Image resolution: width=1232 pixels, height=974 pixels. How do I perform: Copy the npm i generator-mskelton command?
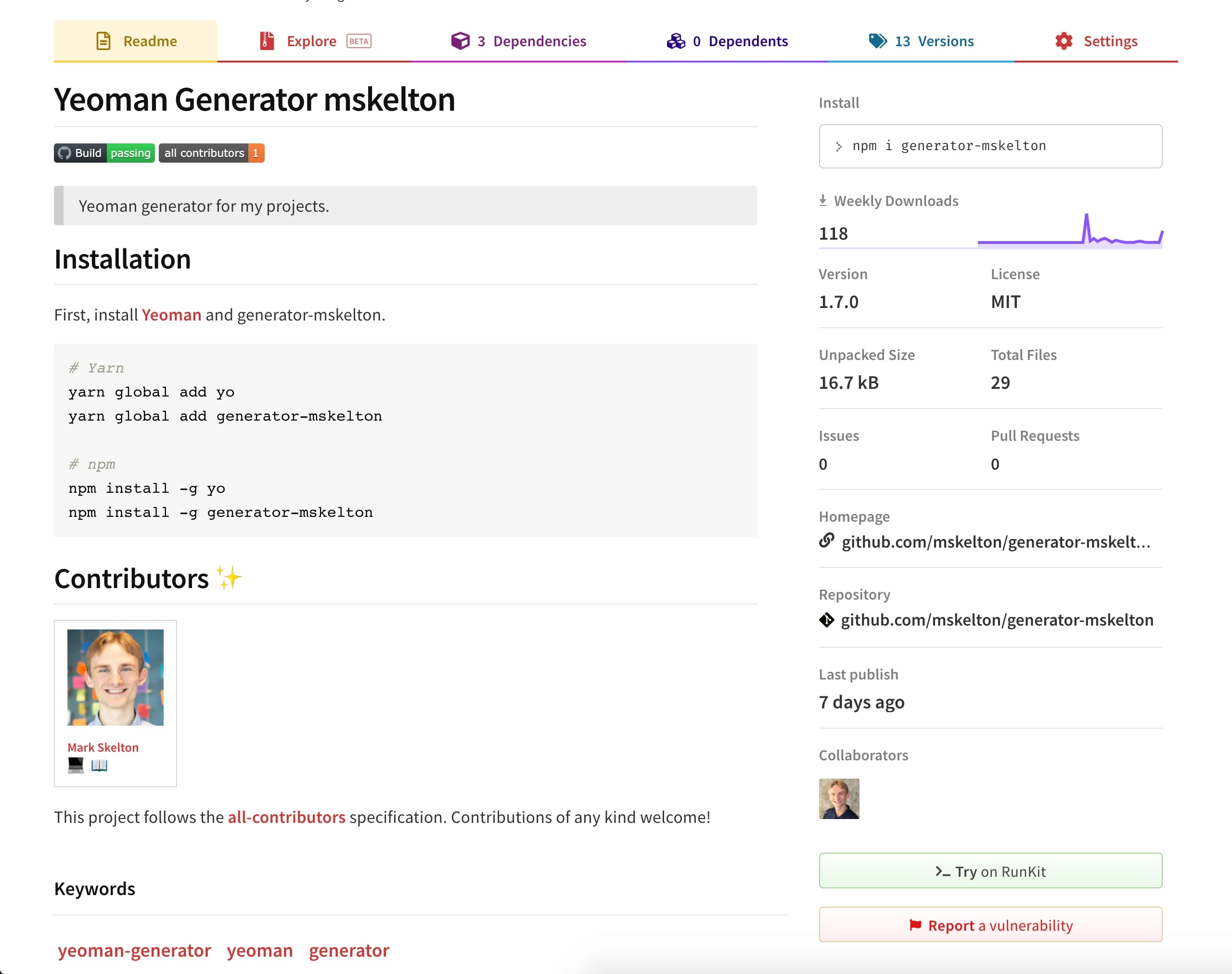(990, 146)
